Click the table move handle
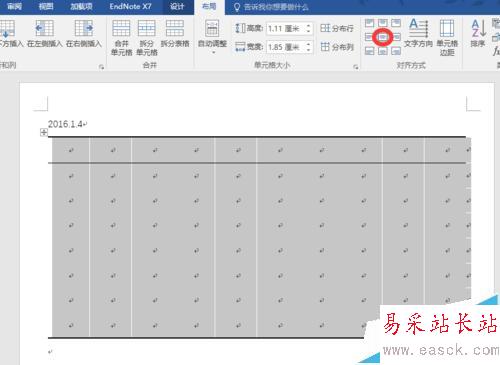The height and width of the screenshot is (365, 500). tap(44, 132)
